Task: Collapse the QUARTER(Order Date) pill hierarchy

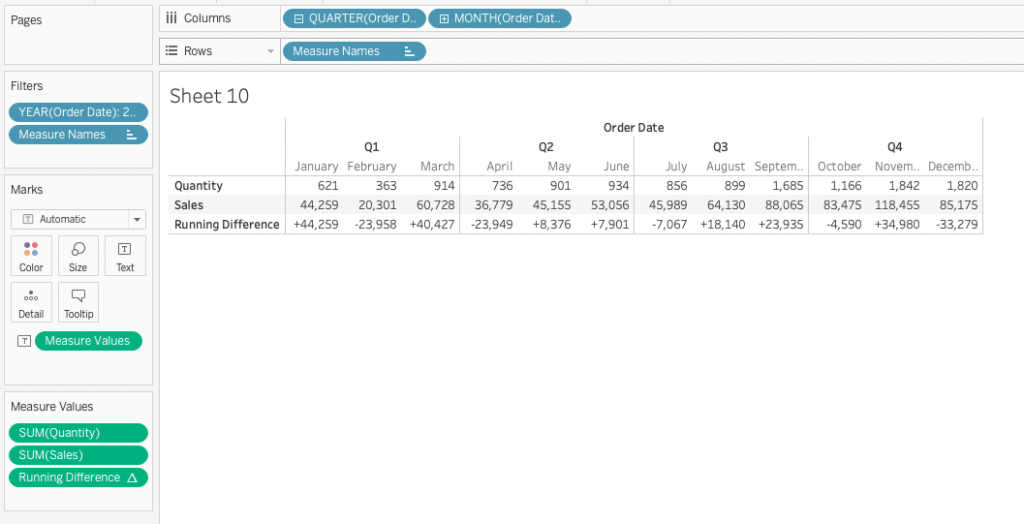Action: click(299, 18)
